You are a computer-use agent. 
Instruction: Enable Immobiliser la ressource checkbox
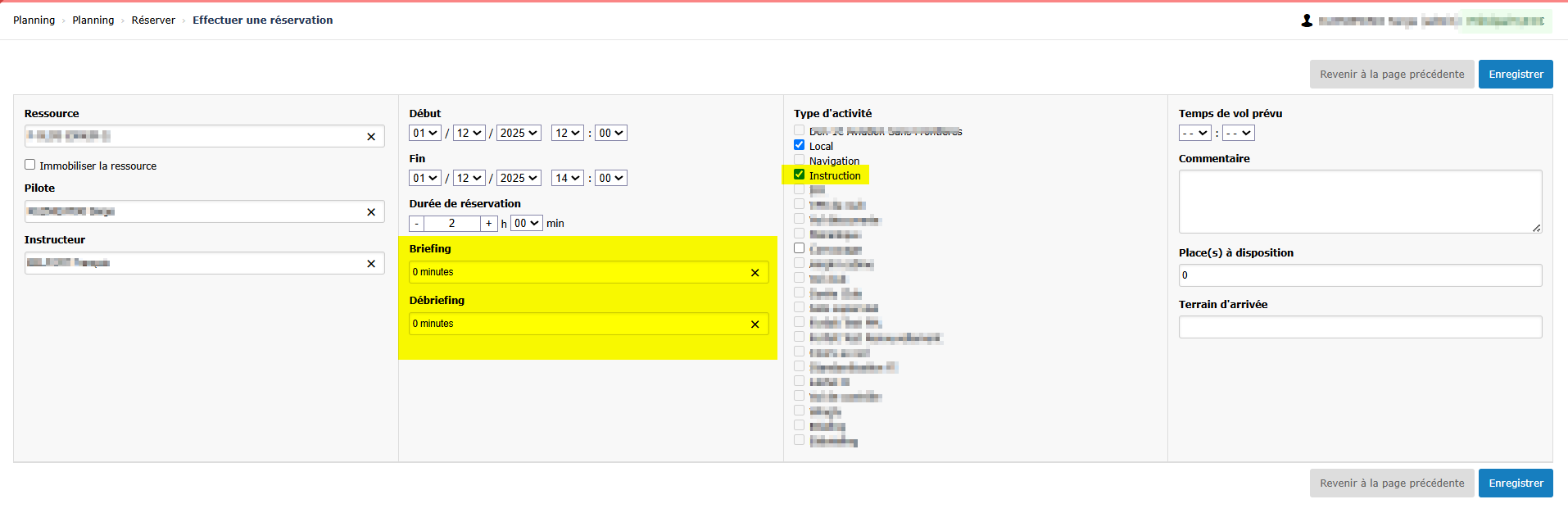click(x=30, y=165)
